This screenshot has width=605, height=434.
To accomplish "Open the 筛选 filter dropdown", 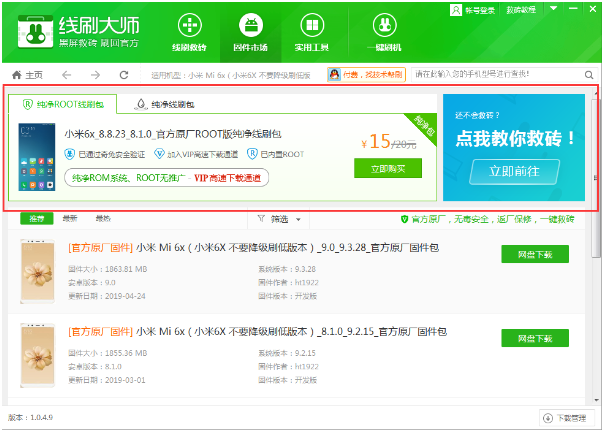I will [x=279, y=219].
